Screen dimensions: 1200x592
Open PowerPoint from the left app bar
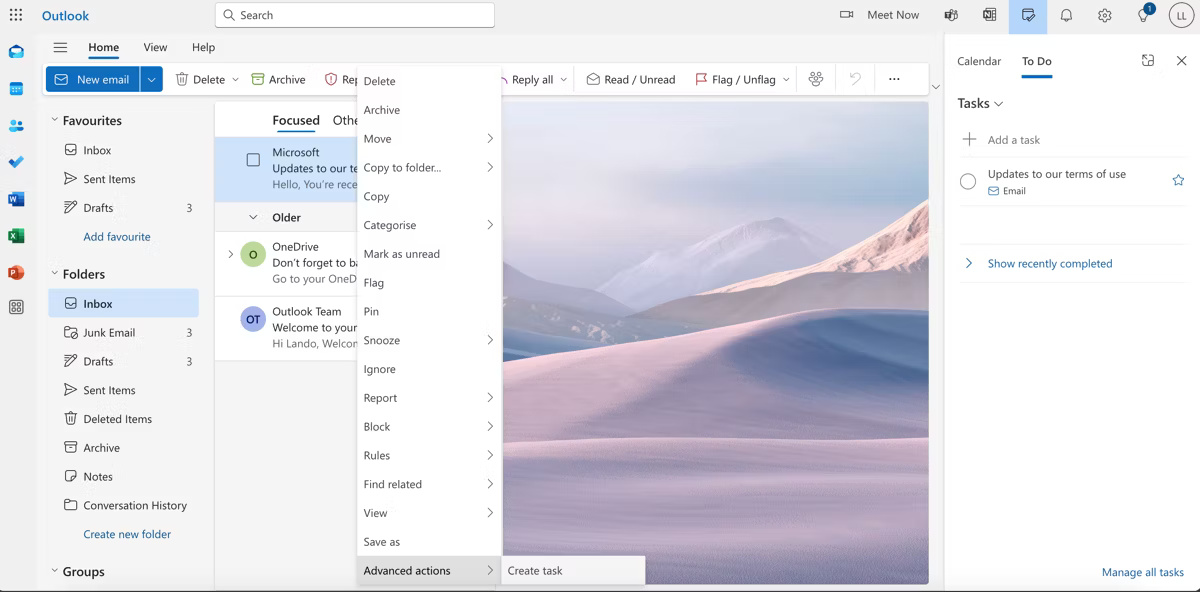(16, 271)
